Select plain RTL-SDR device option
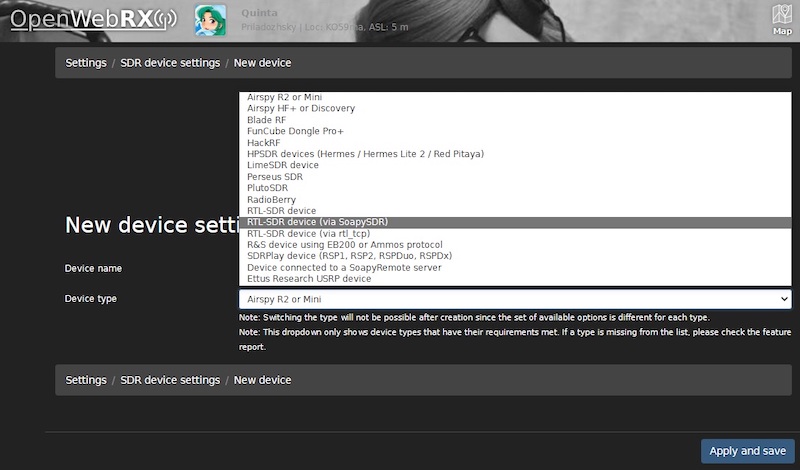This screenshot has width=800, height=470. tap(515, 211)
